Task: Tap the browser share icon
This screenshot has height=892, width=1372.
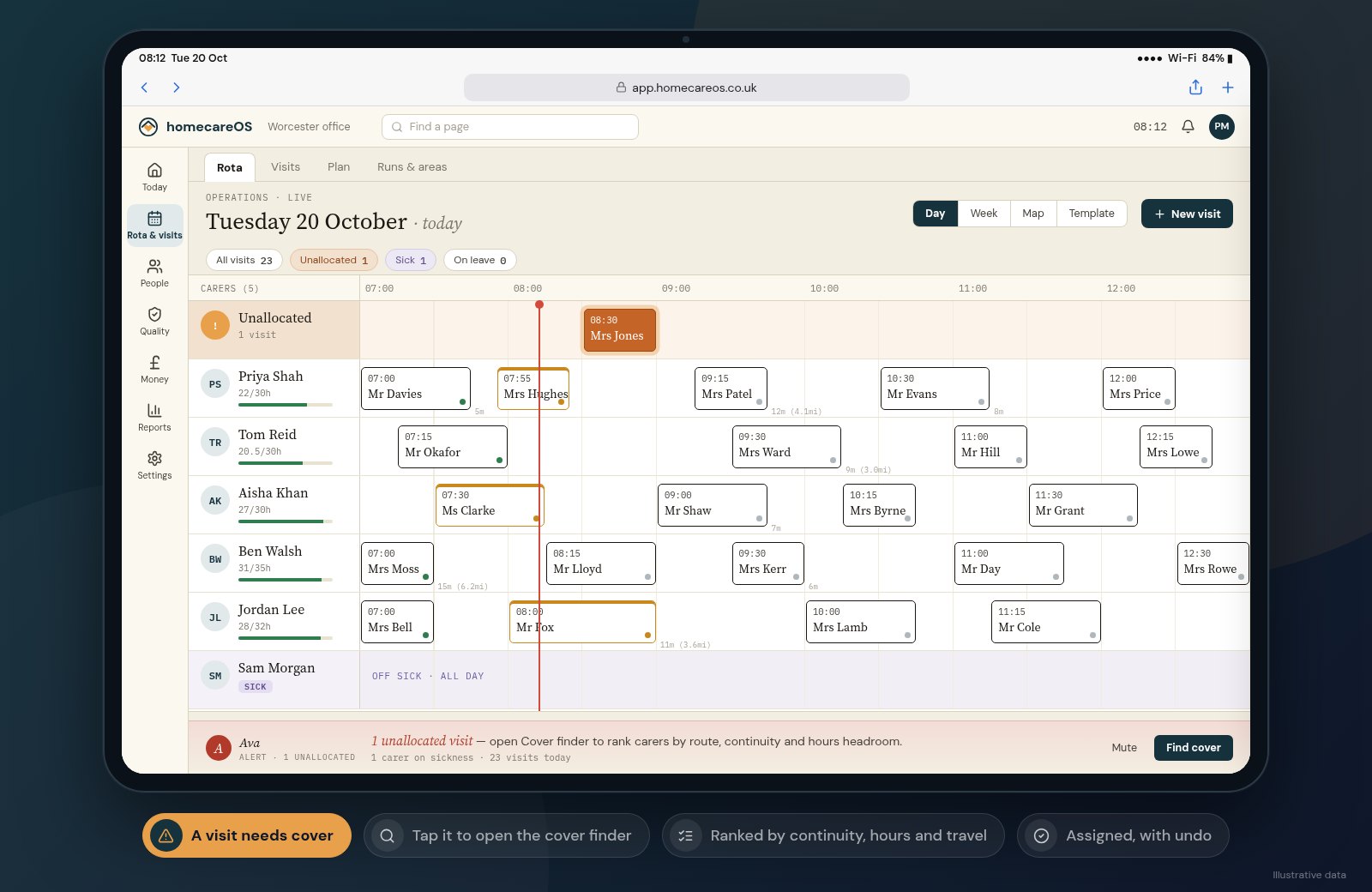Action: click(x=1195, y=87)
